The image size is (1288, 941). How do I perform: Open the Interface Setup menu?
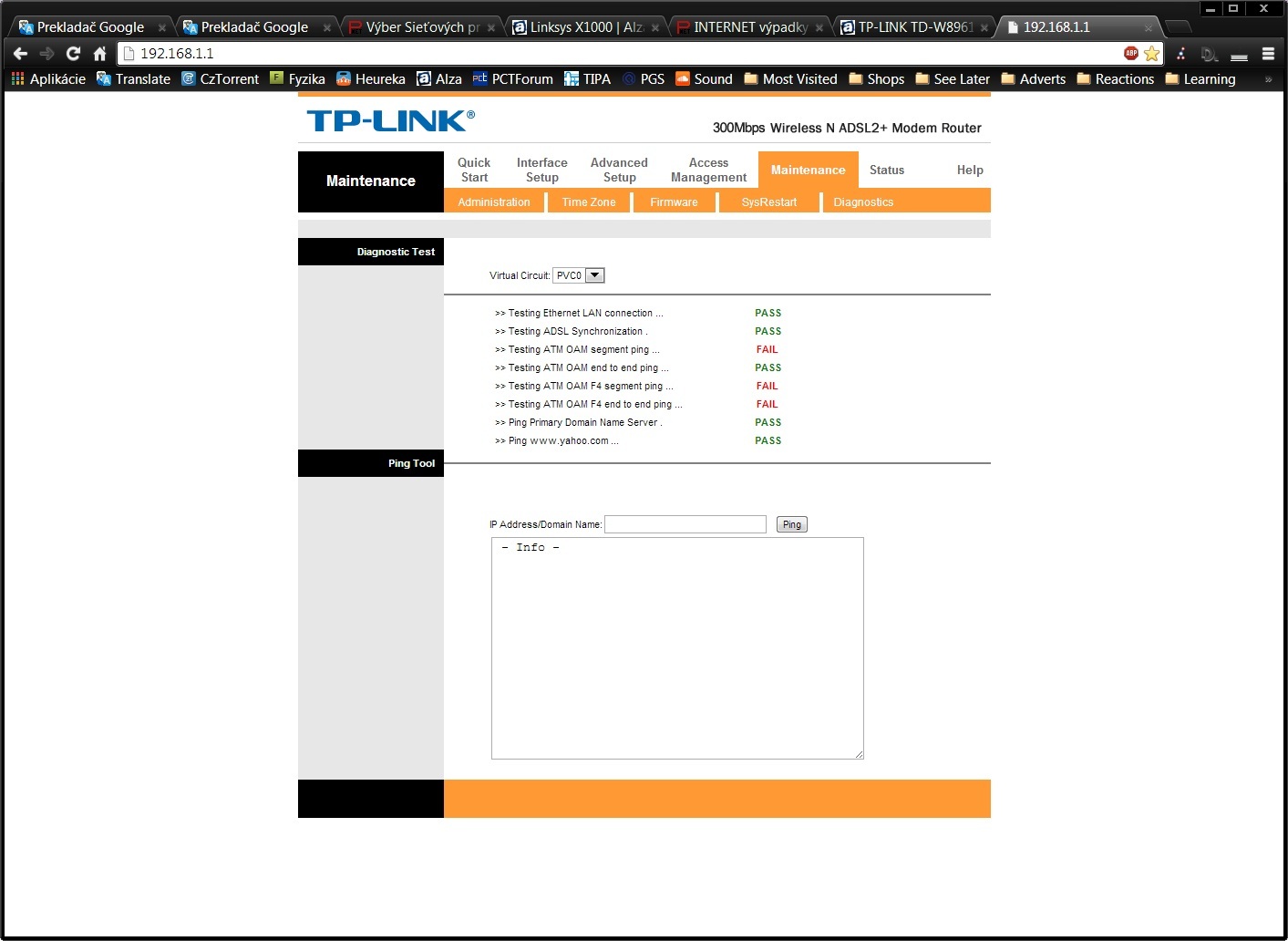(541, 170)
